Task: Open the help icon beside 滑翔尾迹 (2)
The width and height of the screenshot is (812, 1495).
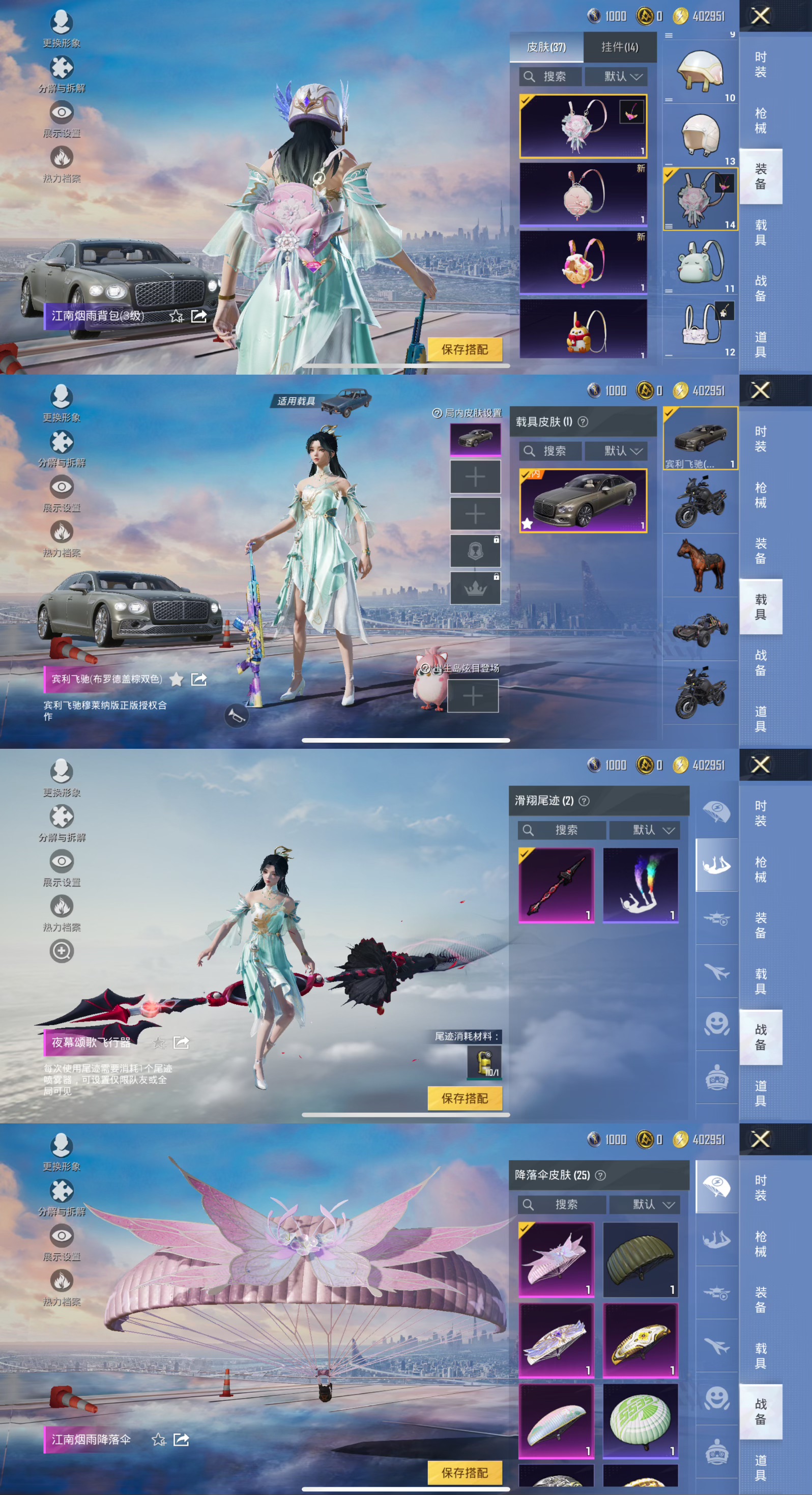Action: tap(584, 801)
